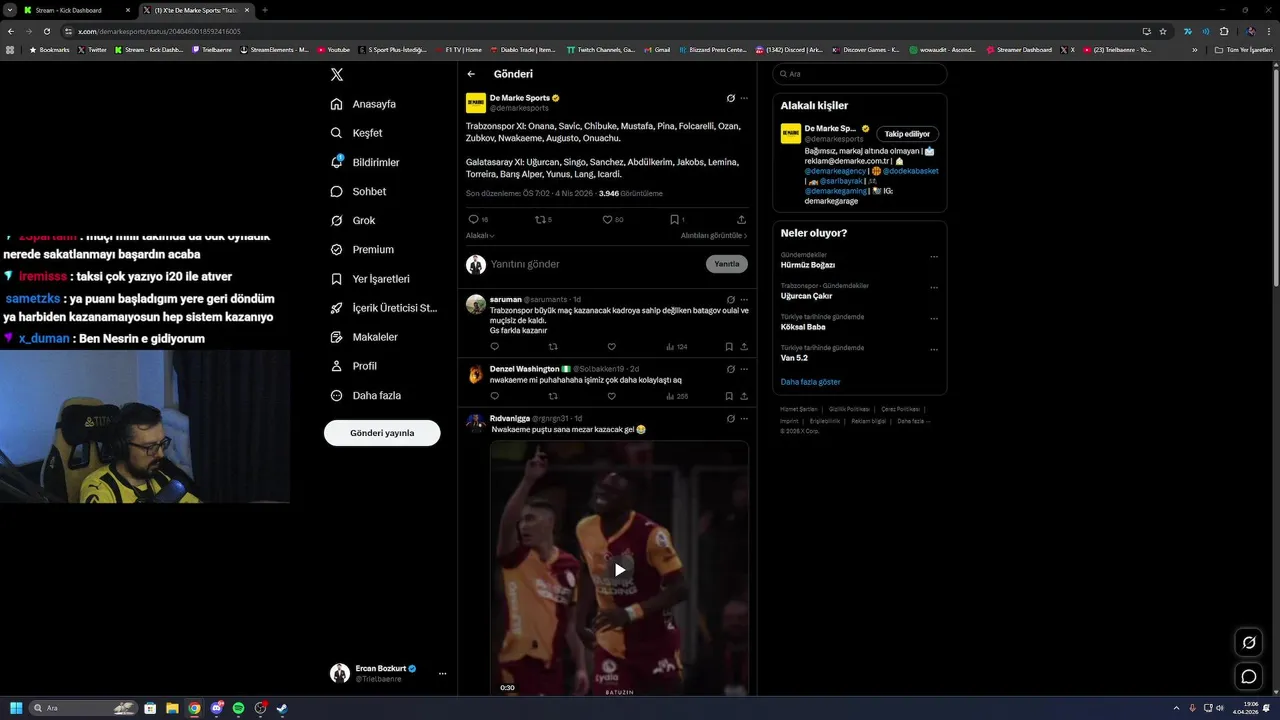Reply to saruman's comment
Screen dimensions: 1280x720
(494, 347)
